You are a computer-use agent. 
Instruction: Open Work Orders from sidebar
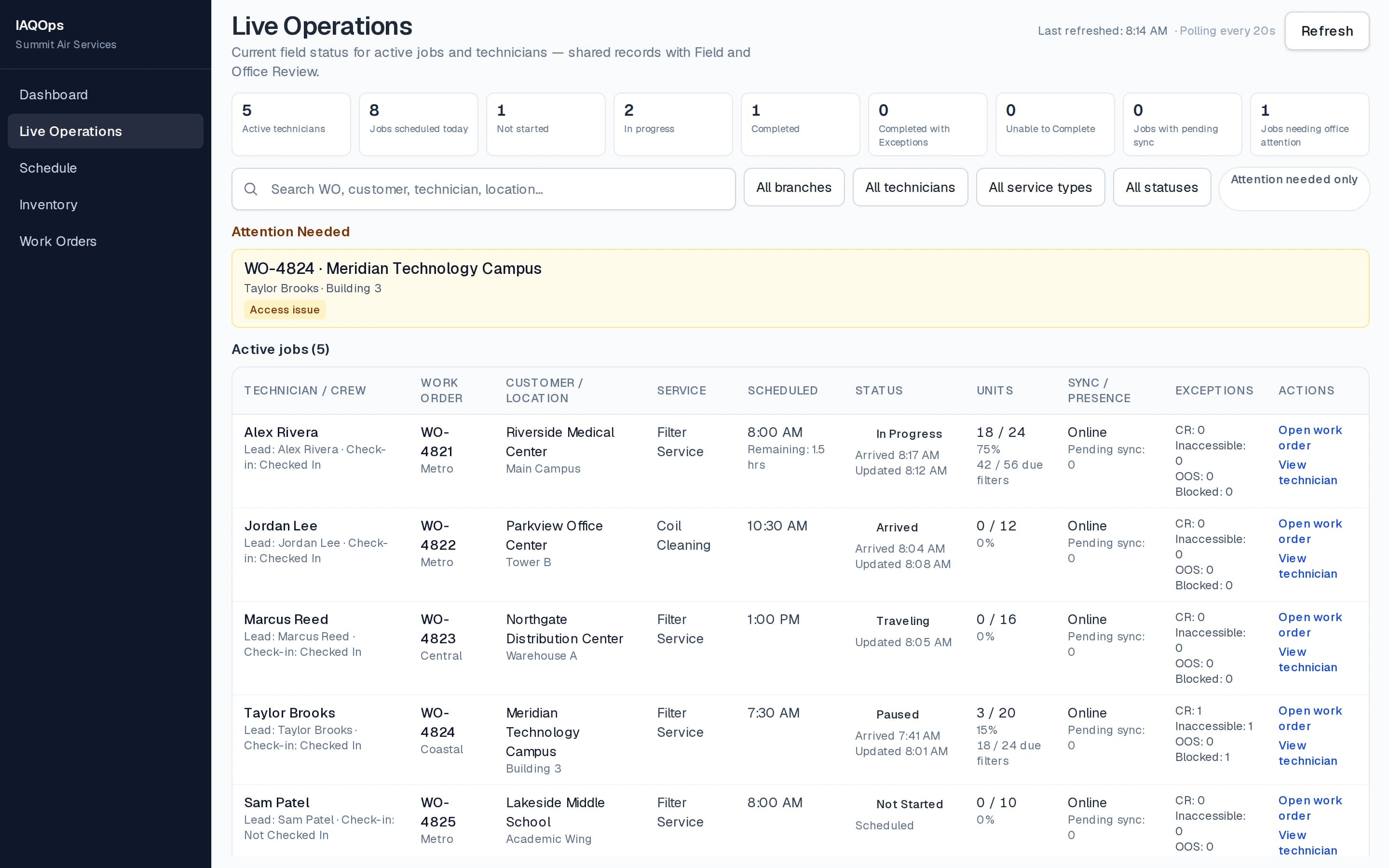[106, 242]
